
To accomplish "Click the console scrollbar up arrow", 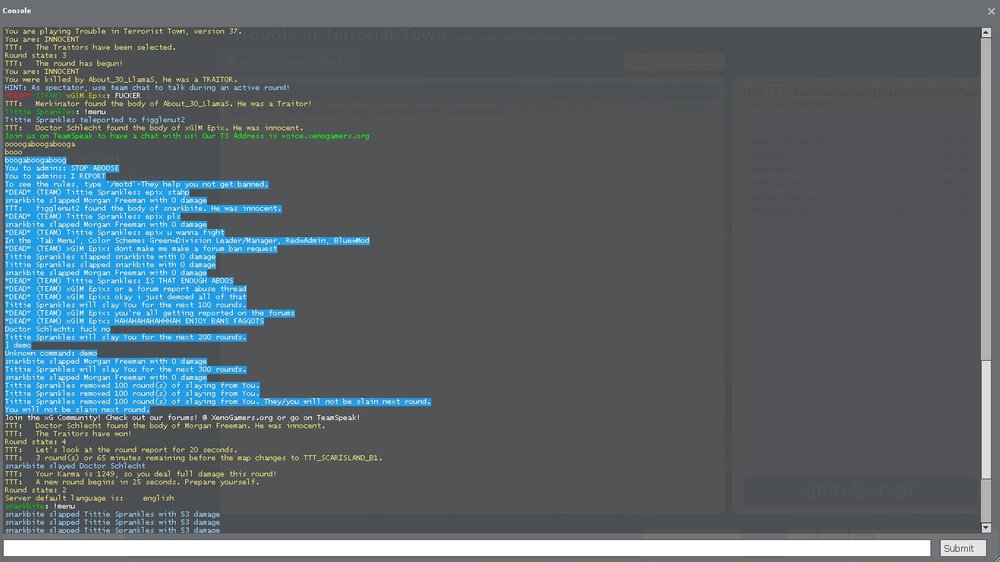I will coord(986,32).
